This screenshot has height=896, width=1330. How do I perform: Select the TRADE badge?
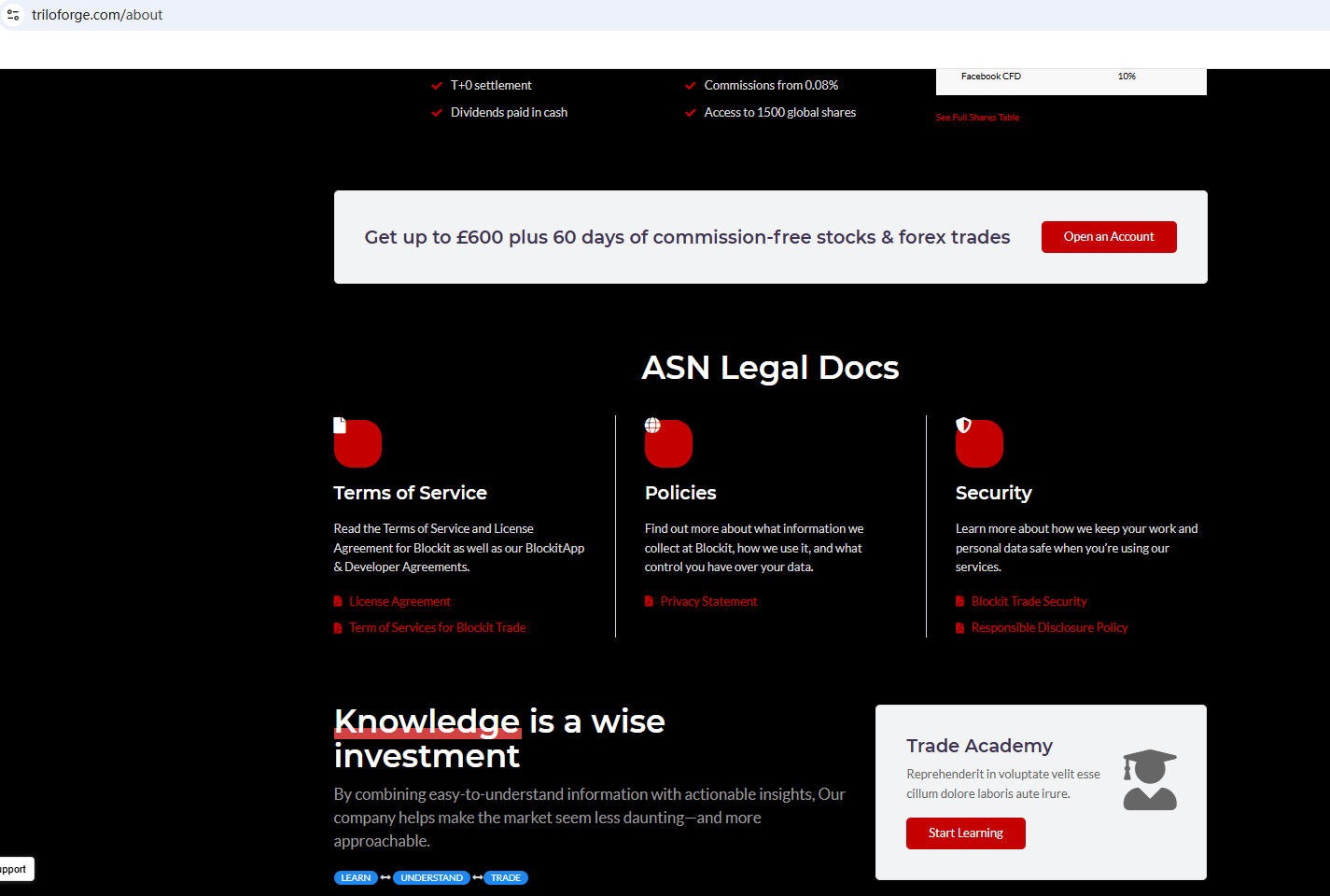point(506,878)
